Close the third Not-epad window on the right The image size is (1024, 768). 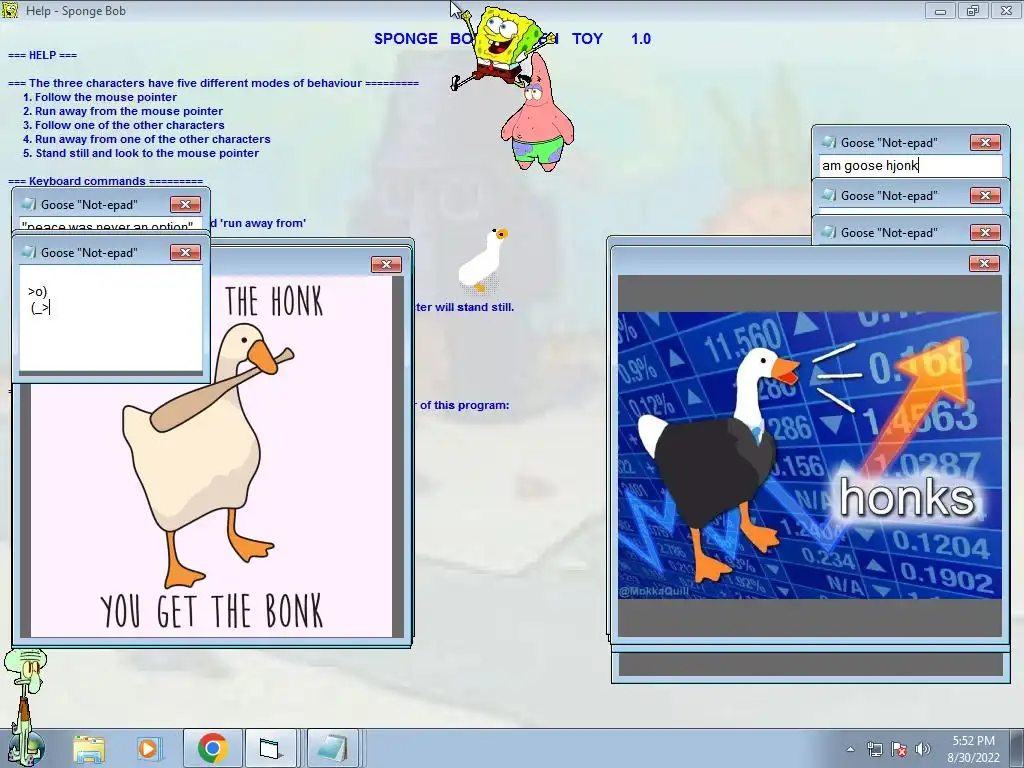[x=985, y=232]
